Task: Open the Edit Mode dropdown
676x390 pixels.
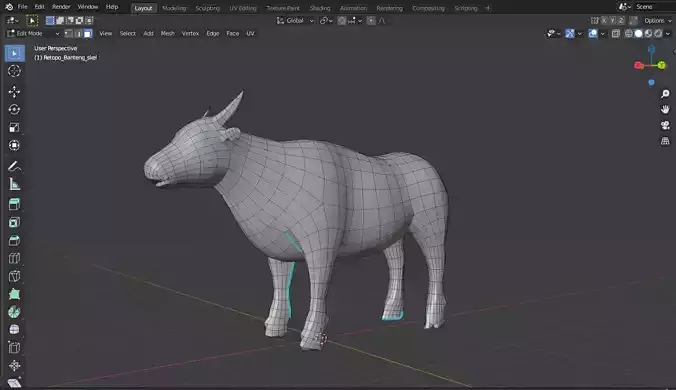Action: [x=33, y=34]
